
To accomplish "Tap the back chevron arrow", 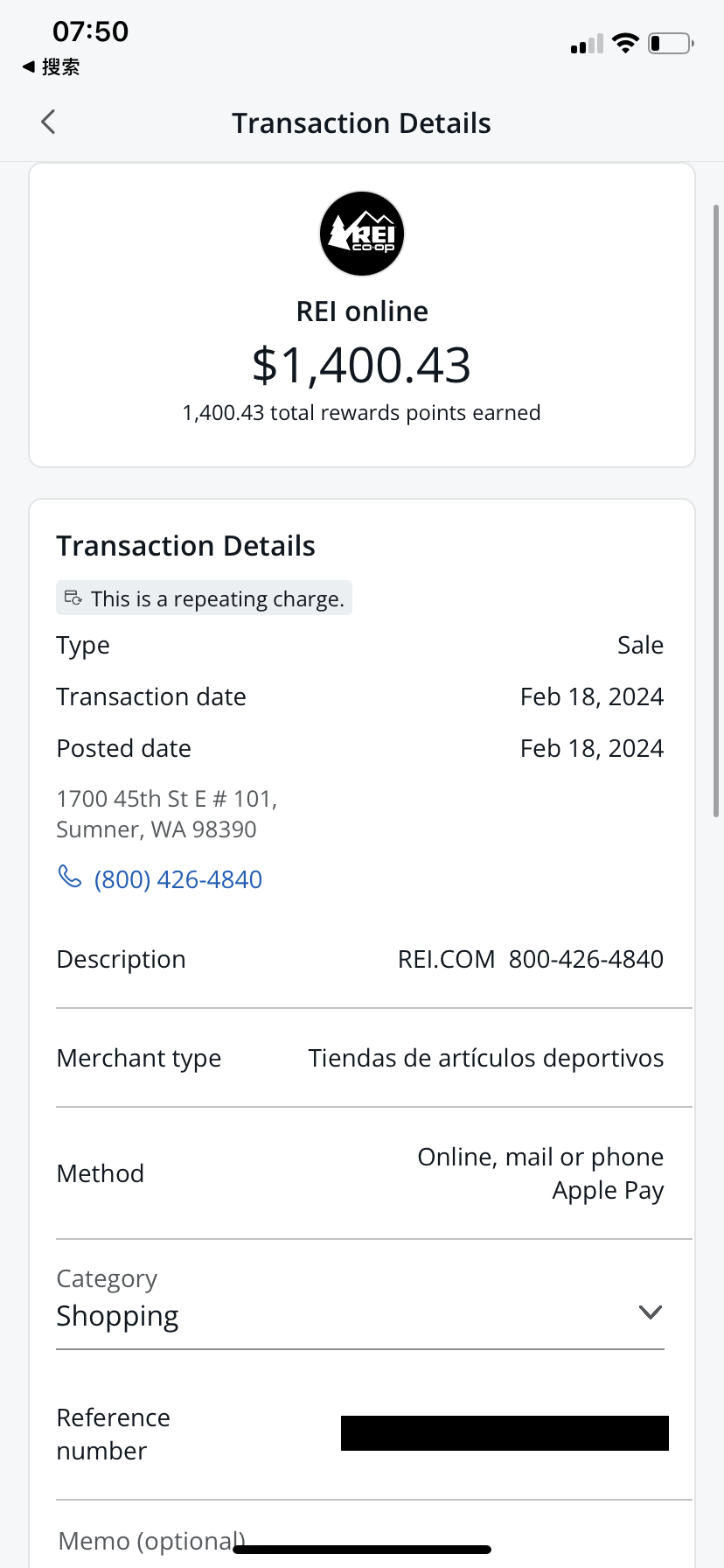I will pyautogui.click(x=48, y=122).
